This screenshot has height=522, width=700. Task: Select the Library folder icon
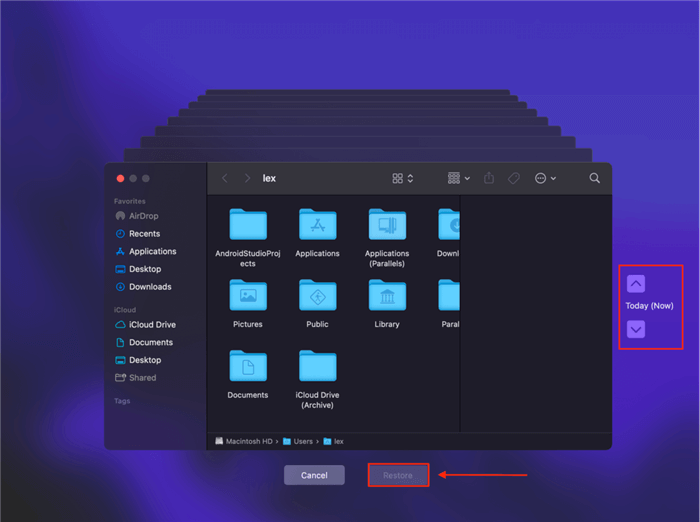pyautogui.click(x=387, y=296)
